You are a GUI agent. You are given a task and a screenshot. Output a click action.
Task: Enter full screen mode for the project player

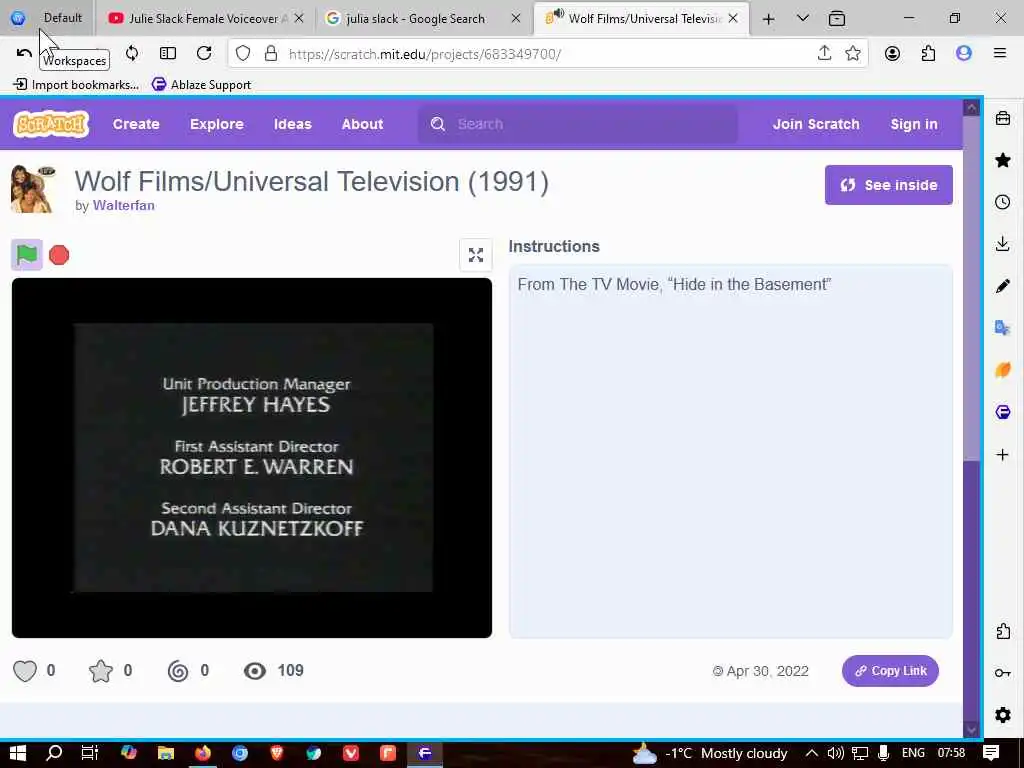click(475, 255)
